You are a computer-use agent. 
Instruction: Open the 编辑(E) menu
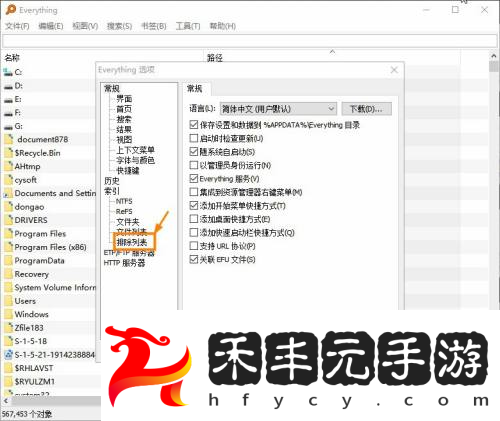coord(51,26)
